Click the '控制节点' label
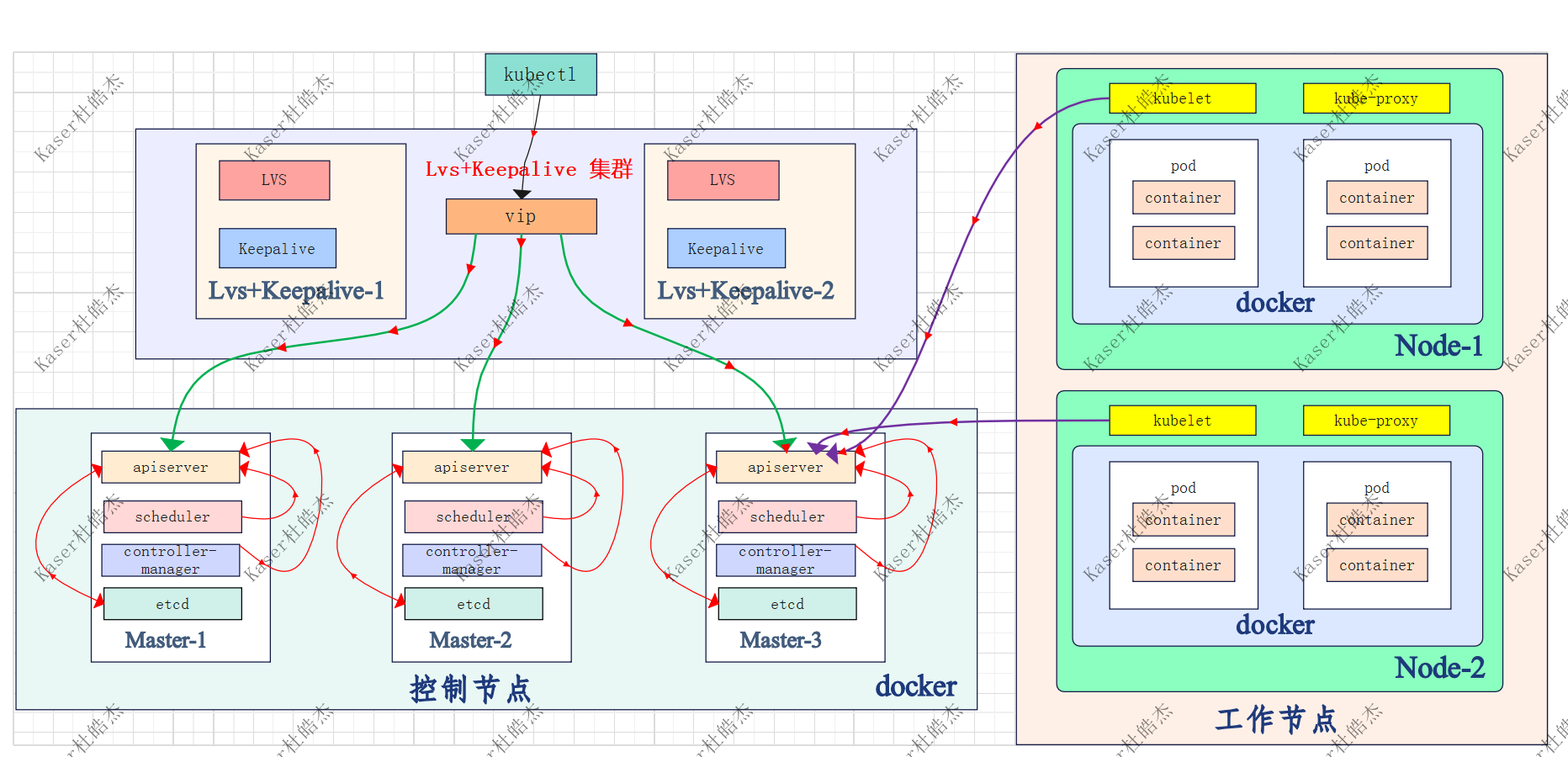 coord(470,689)
